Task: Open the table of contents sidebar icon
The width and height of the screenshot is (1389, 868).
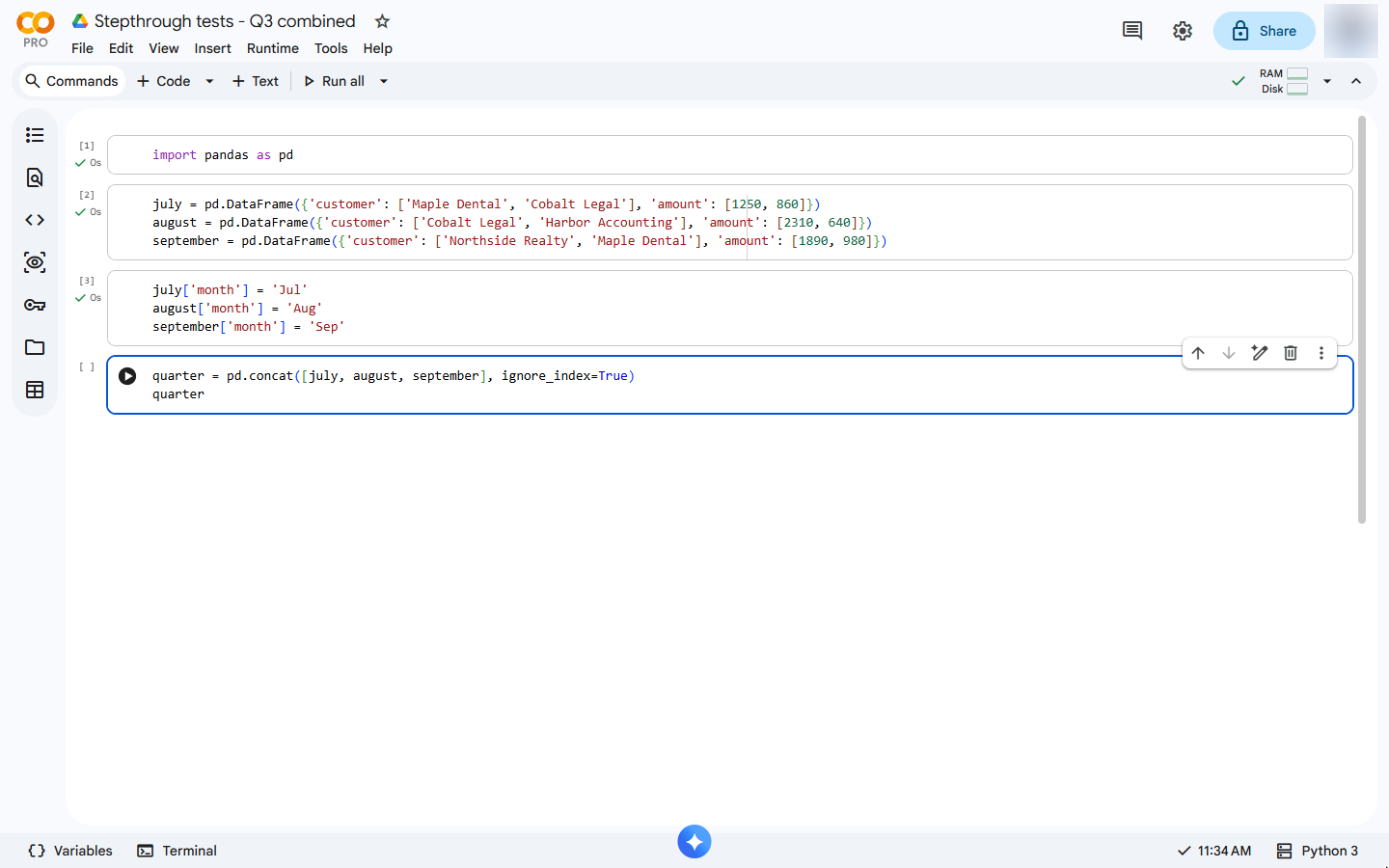Action: pos(35,135)
